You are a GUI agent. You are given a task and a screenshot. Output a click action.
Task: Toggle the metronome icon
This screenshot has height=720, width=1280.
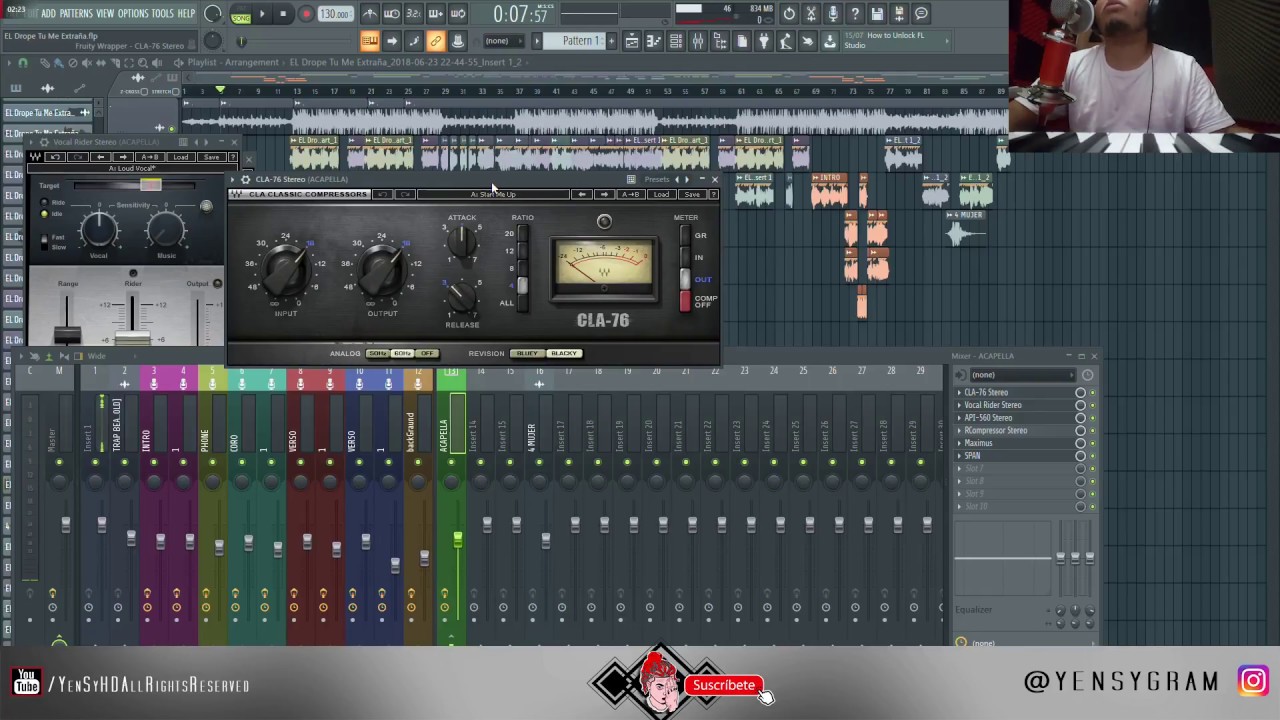370,14
